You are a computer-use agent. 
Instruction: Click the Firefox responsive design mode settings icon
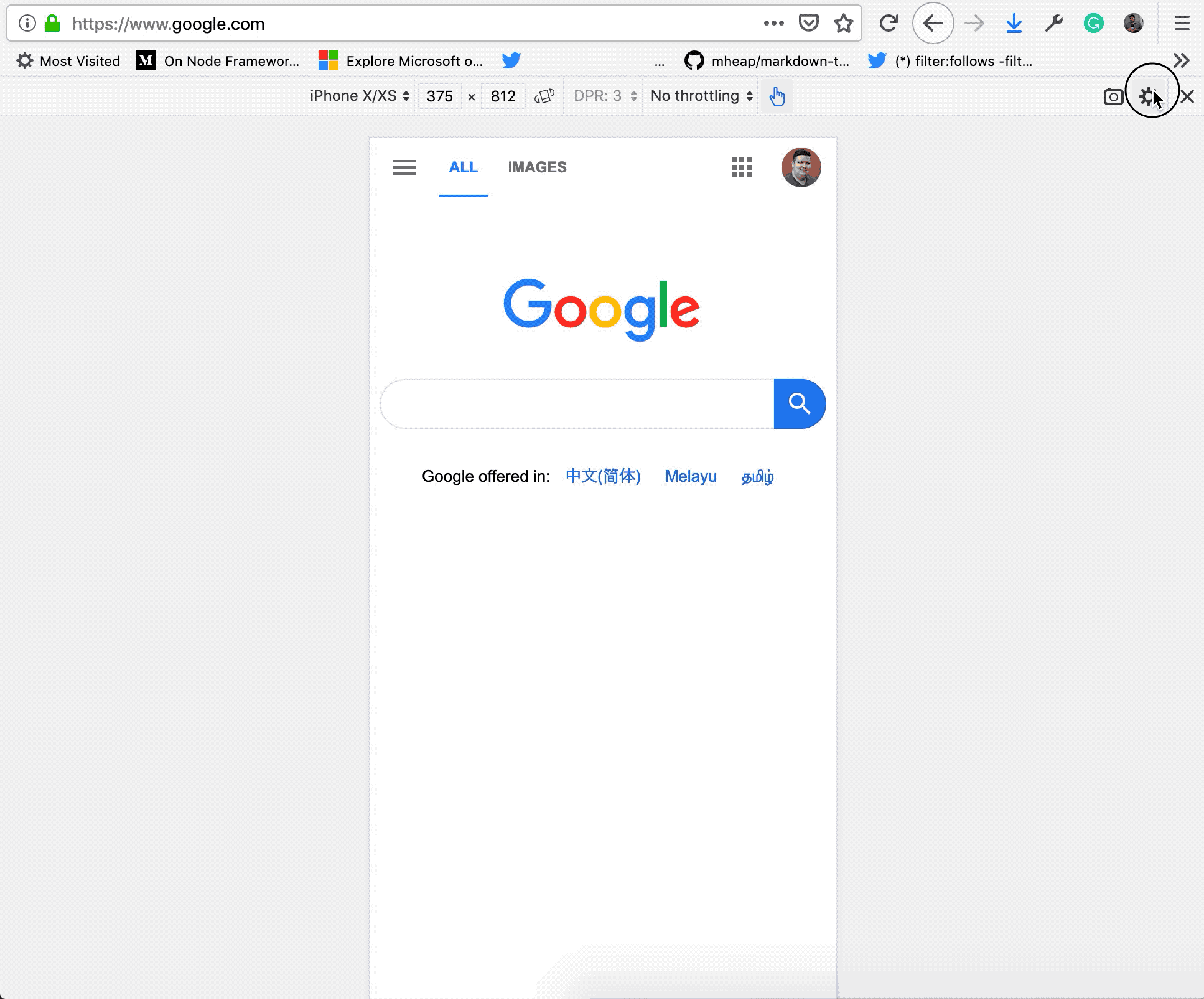coord(1149,95)
